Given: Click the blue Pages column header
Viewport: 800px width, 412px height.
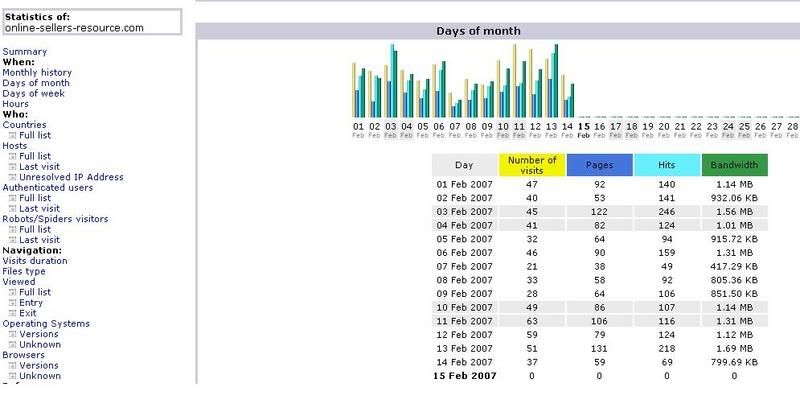Looking at the screenshot, I should click(599, 165).
